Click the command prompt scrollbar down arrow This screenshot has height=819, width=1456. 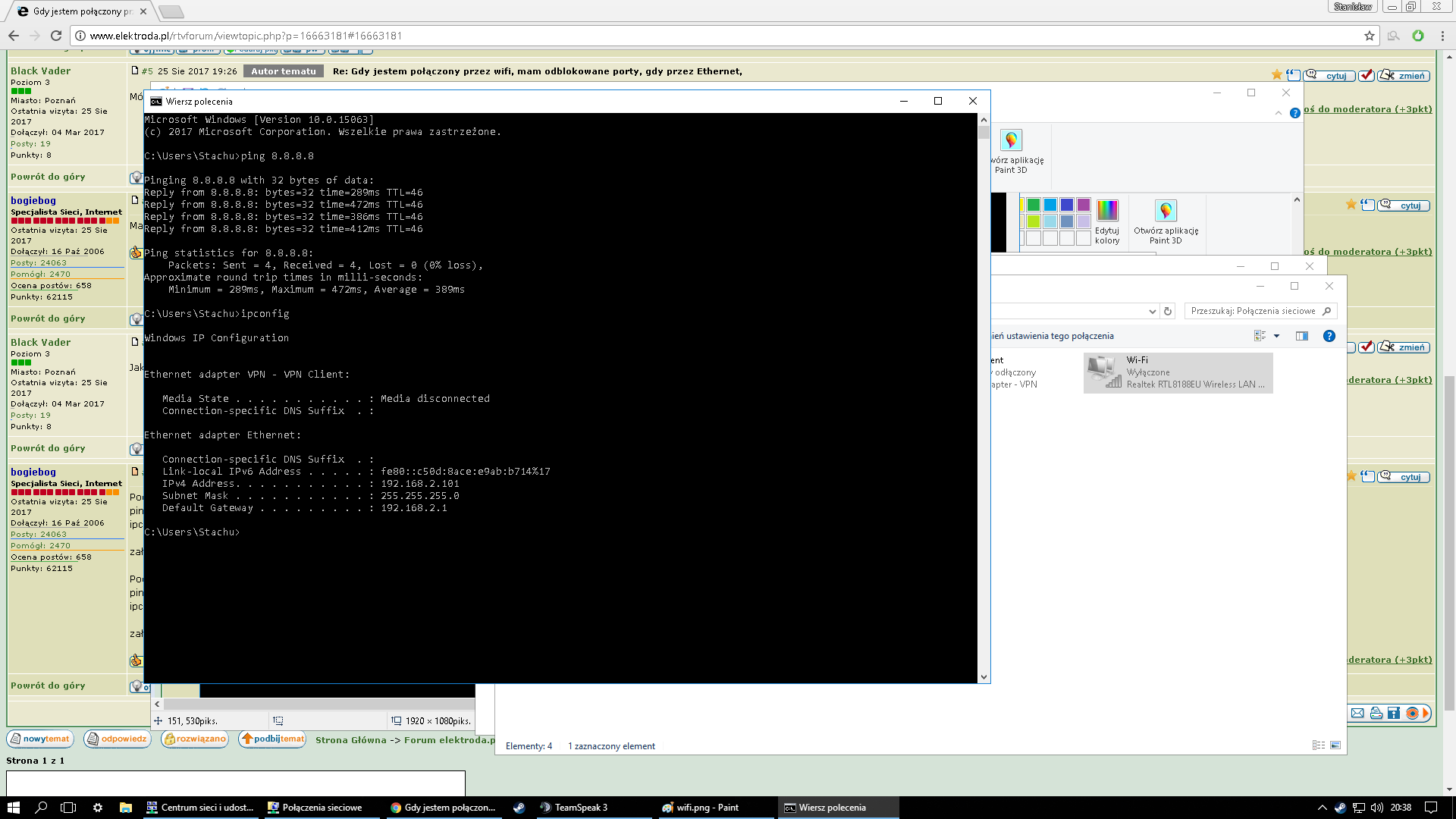click(x=984, y=677)
